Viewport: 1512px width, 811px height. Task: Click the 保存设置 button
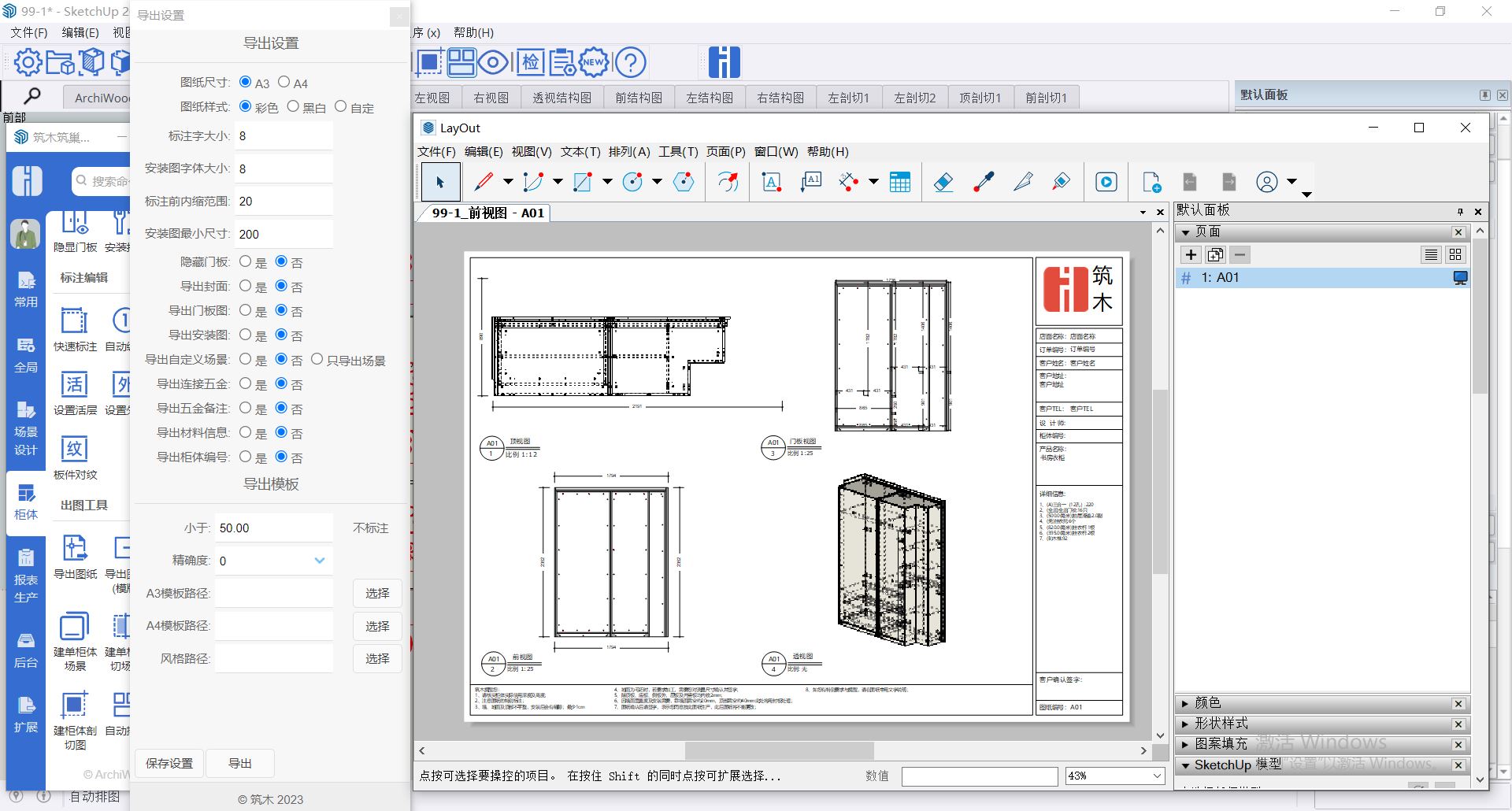pos(169,763)
